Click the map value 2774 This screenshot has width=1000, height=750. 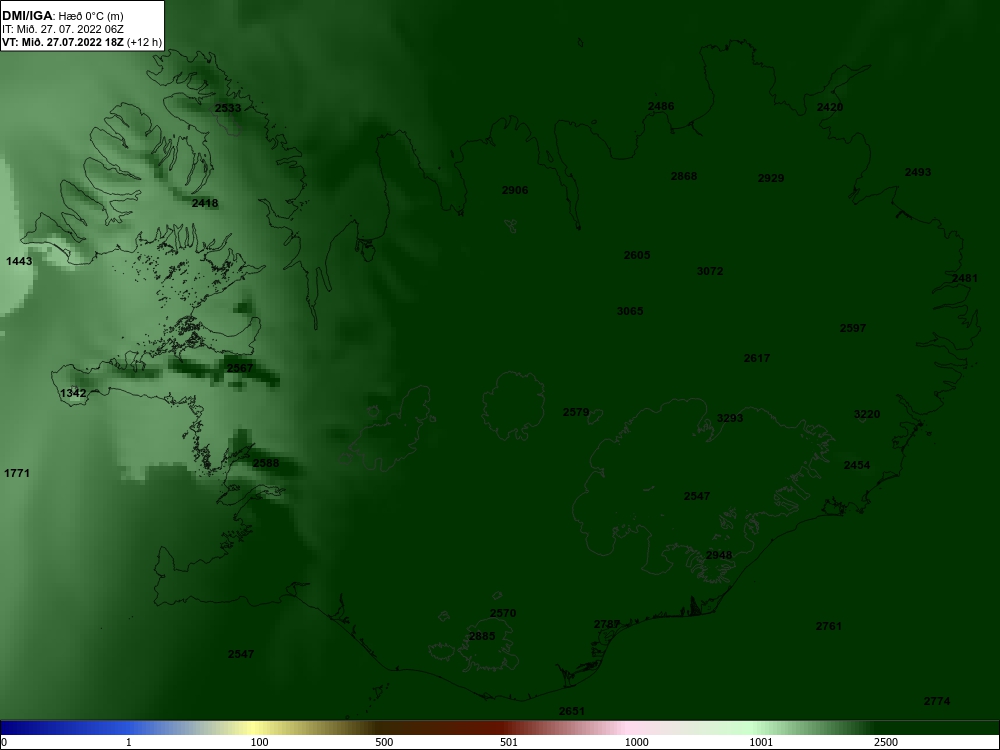(937, 702)
